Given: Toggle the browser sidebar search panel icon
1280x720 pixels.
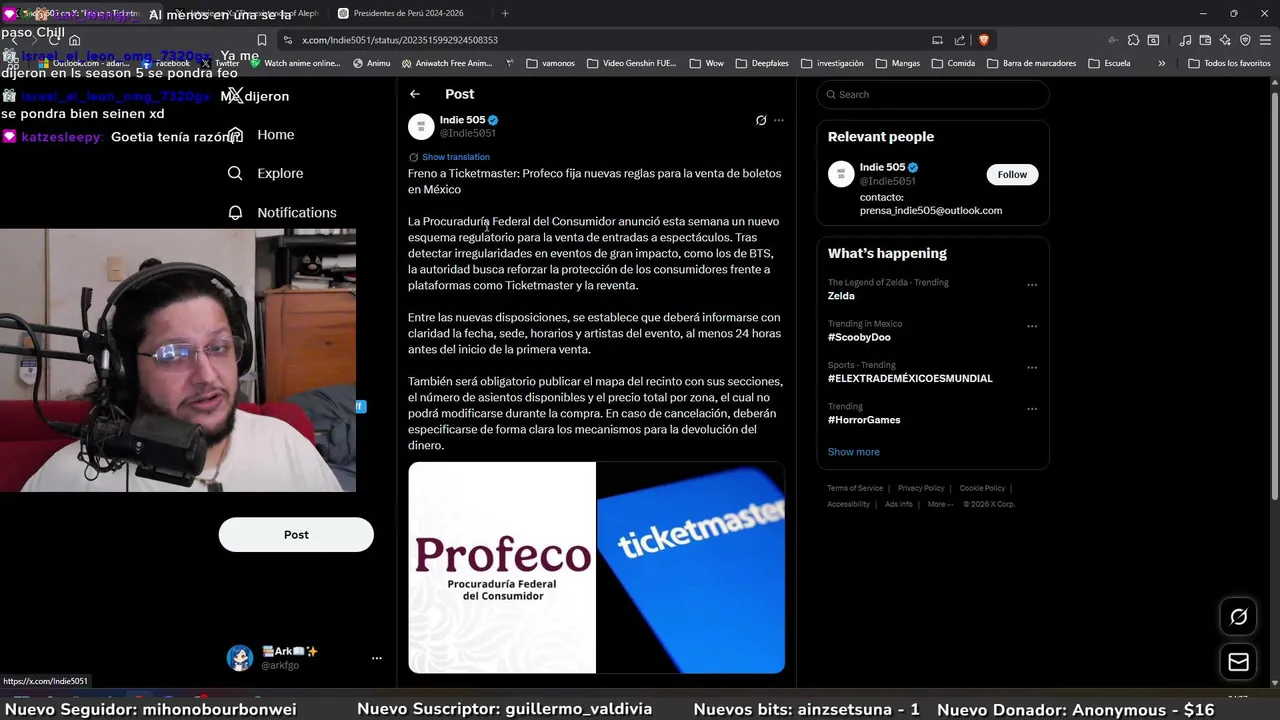Looking at the screenshot, I should [1153, 40].
